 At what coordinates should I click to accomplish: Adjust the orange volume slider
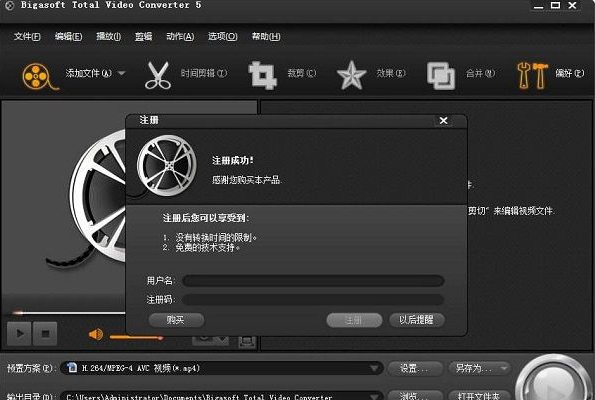[136, 337]
